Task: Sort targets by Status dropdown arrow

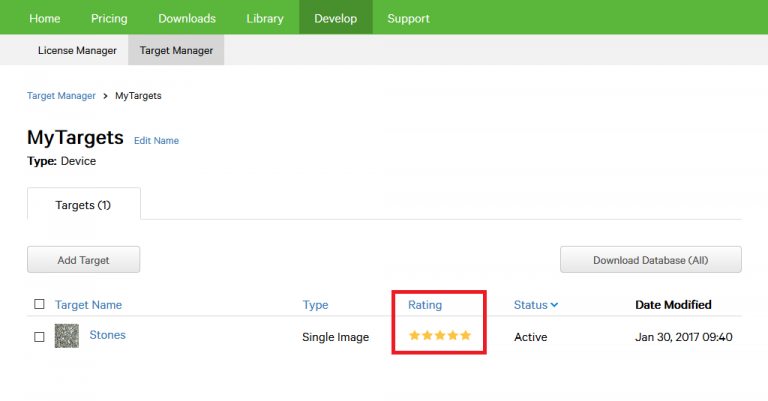Action: [554, 305]
